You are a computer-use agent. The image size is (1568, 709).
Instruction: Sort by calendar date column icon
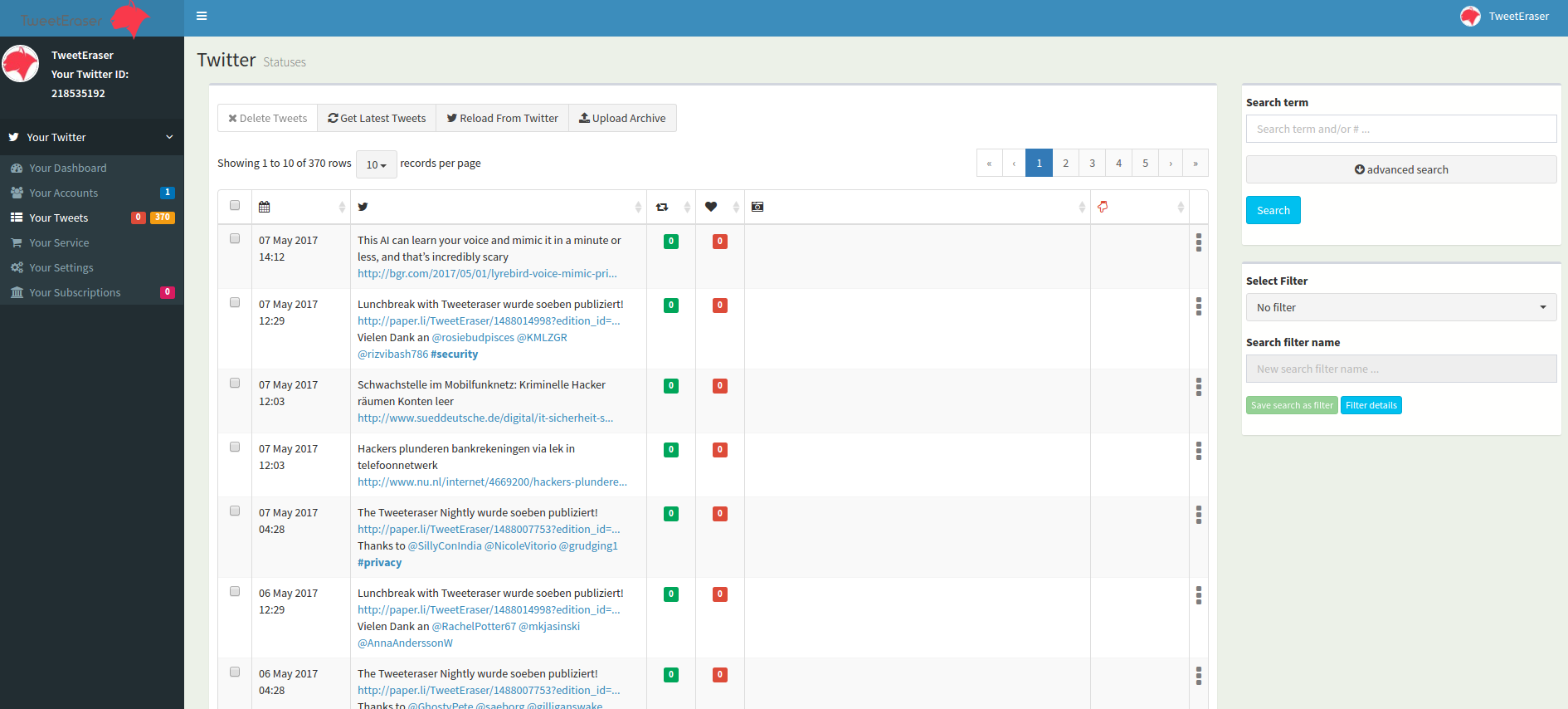point(265,207)
